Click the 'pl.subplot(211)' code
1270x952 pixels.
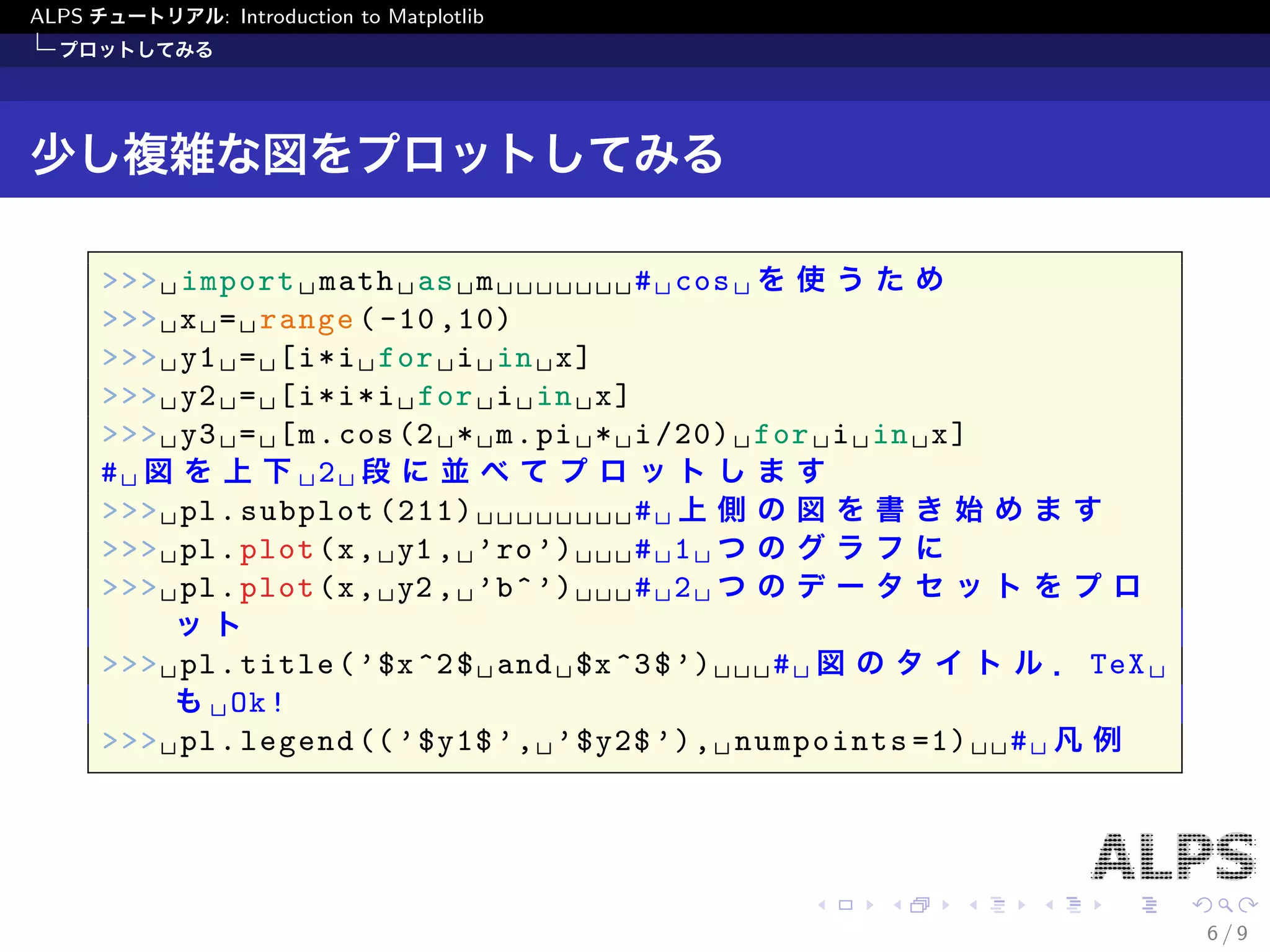[325, 512]
